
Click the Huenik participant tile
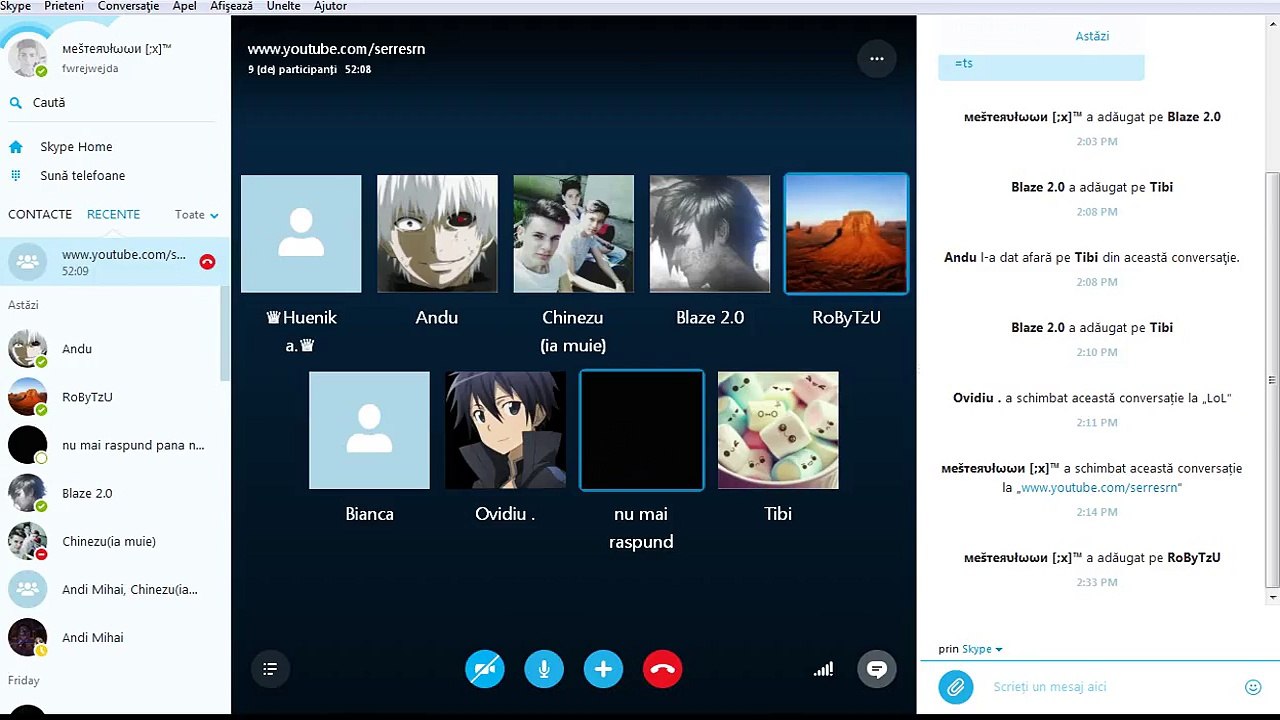(x=301, y=234)
